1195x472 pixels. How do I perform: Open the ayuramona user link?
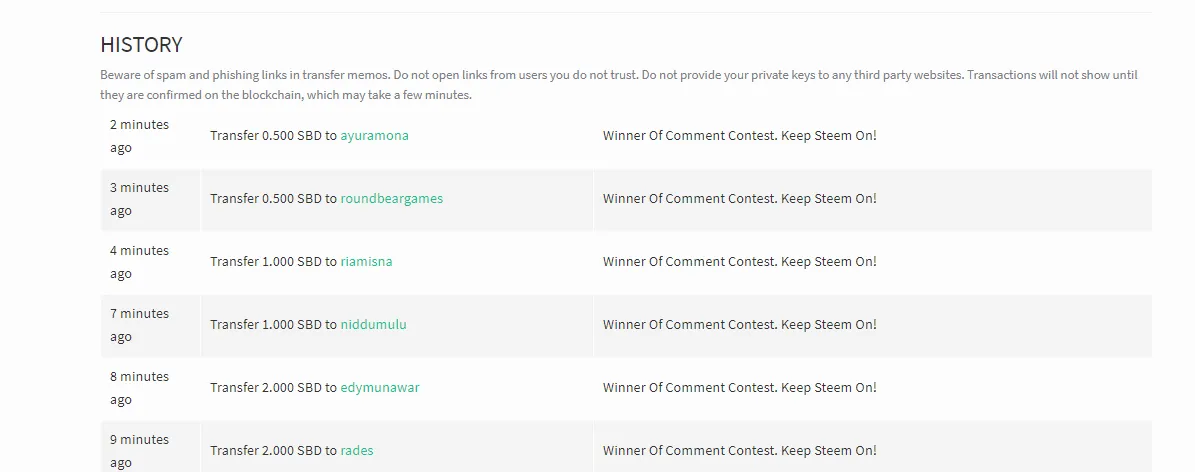tap(374, 136)
